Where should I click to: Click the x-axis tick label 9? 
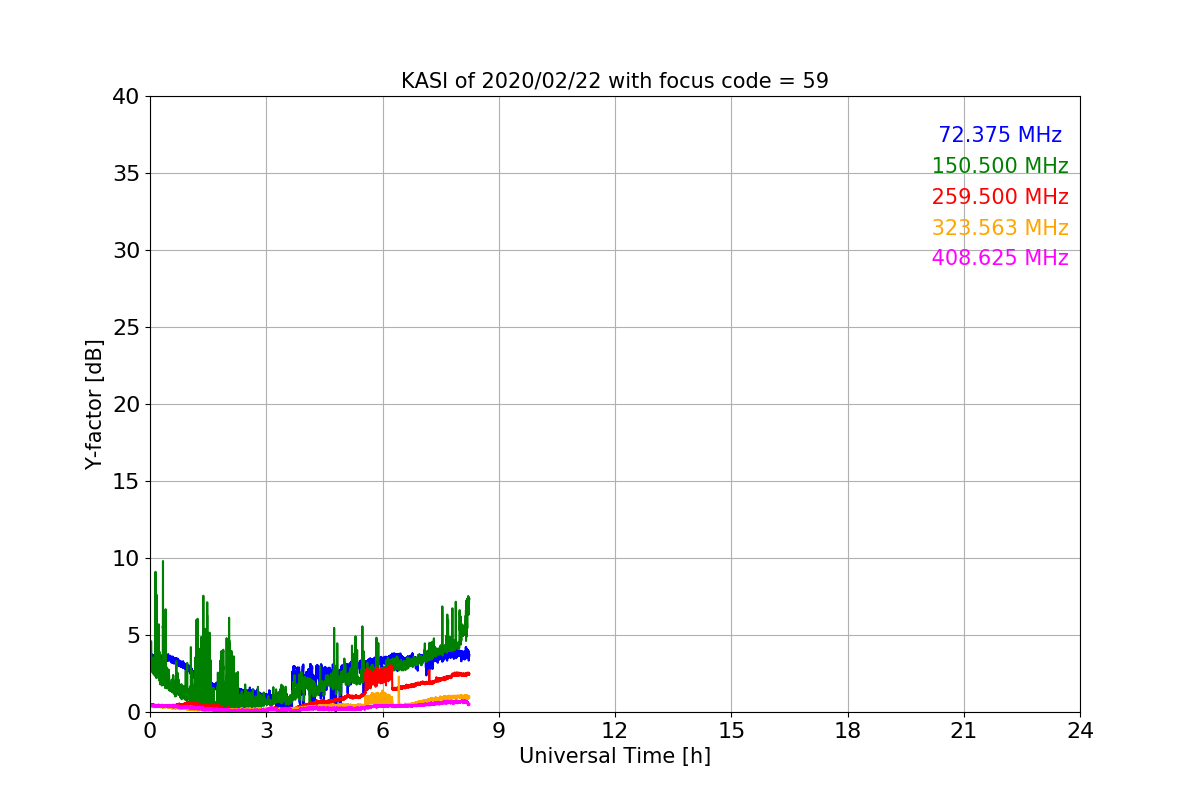pyautogui.click(x=499, y=731)
